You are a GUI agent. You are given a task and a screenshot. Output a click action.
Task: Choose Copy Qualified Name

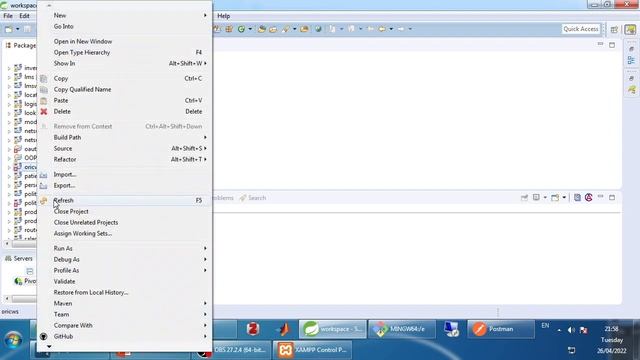(x=82, y=89)
